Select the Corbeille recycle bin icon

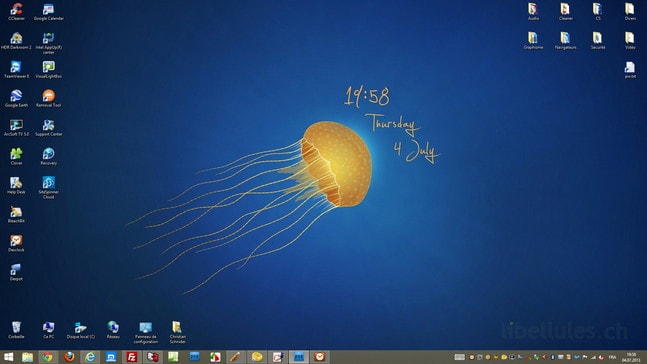(17, 330)
